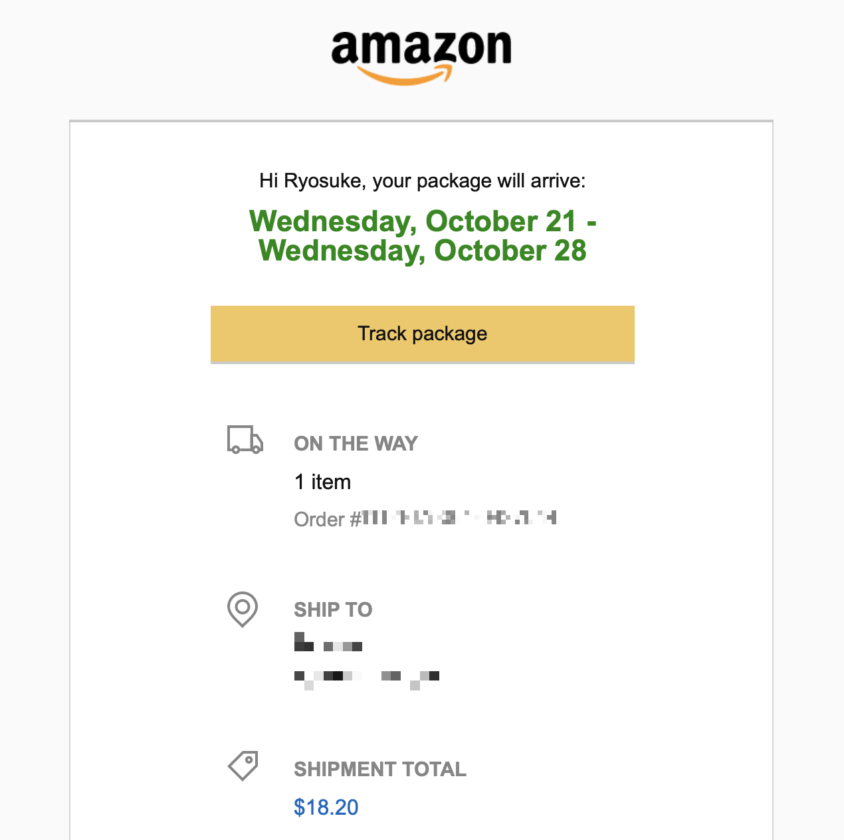Click the dash between the delivery dates
This screenshot has width=844, height=840.
[592, 222]
